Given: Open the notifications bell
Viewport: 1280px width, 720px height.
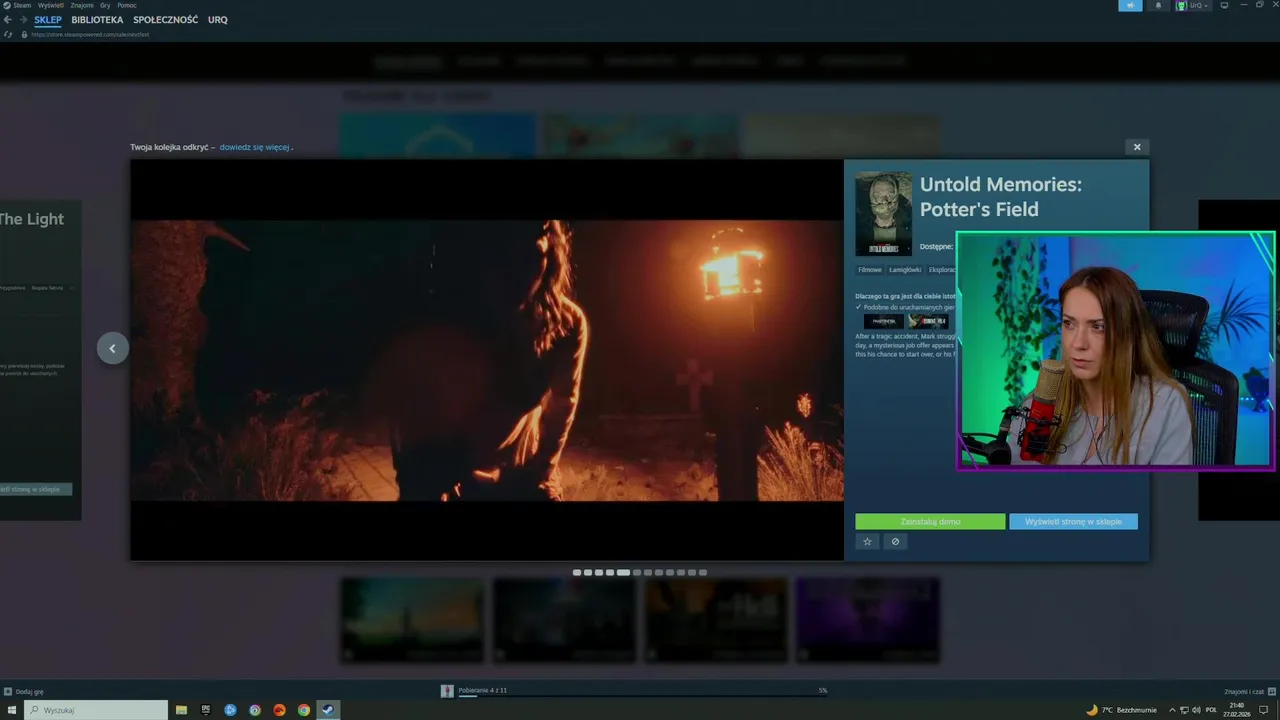Looking at the screenshot, I should coord(1158,5).
